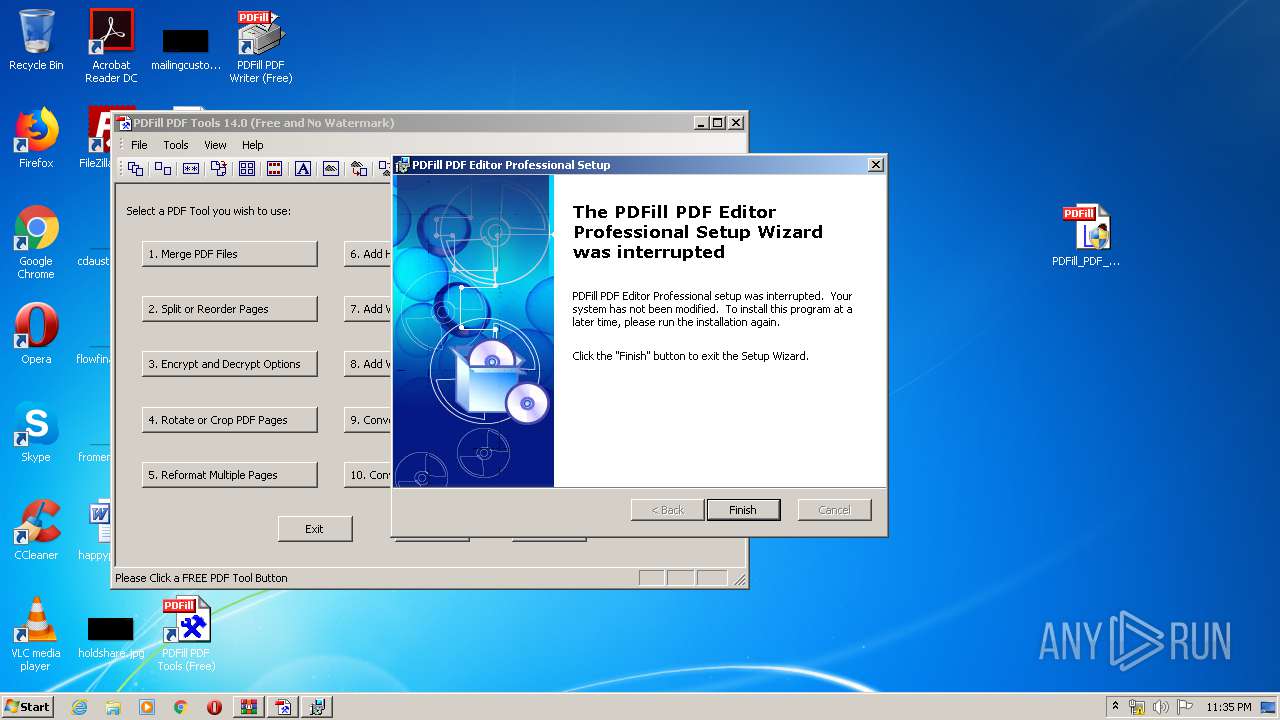
Task: Click the Rotate or Crop toolbar icon
Action: pos(219,169)
